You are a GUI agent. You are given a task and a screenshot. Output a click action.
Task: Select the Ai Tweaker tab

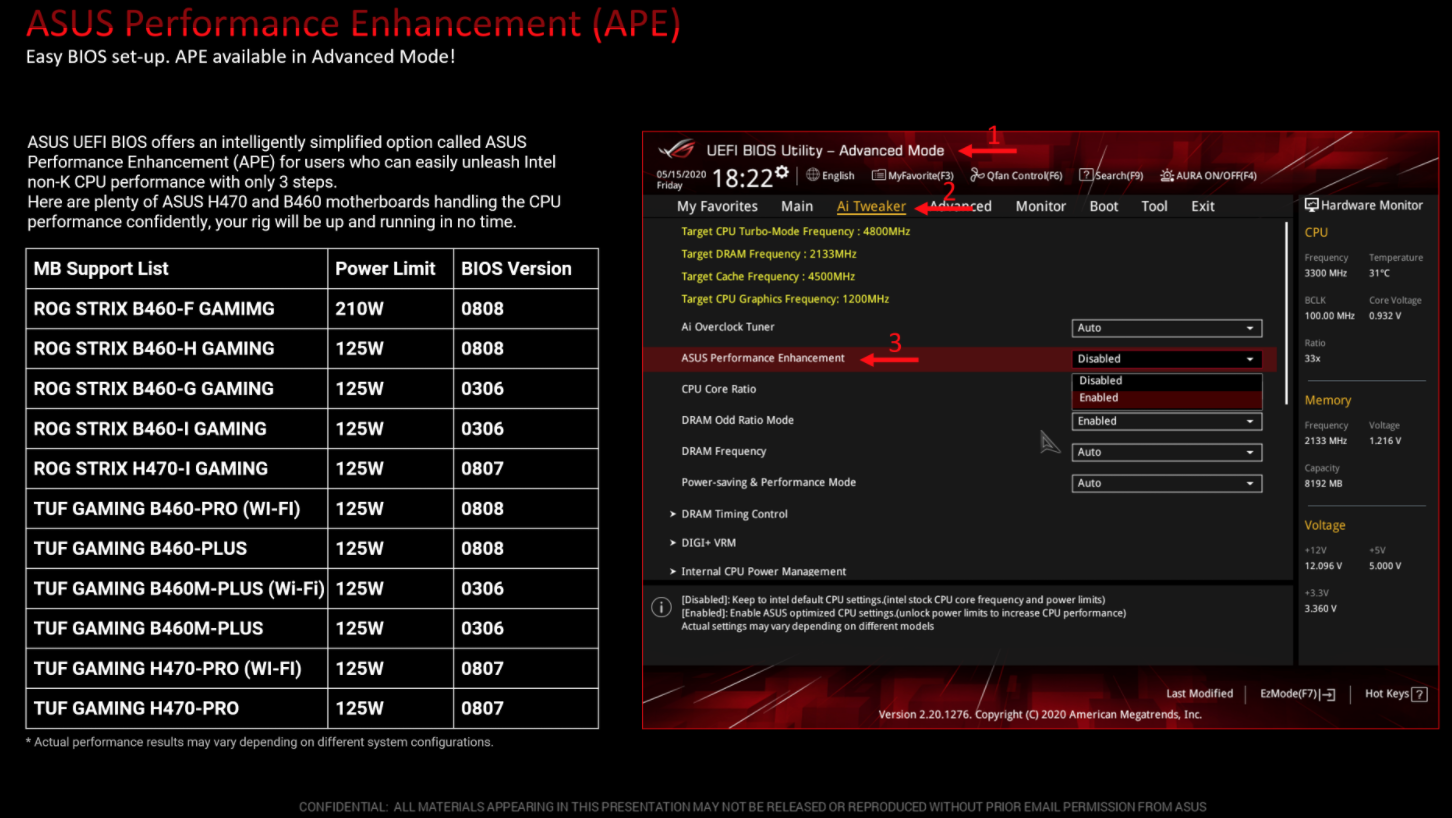click(871, 206)
